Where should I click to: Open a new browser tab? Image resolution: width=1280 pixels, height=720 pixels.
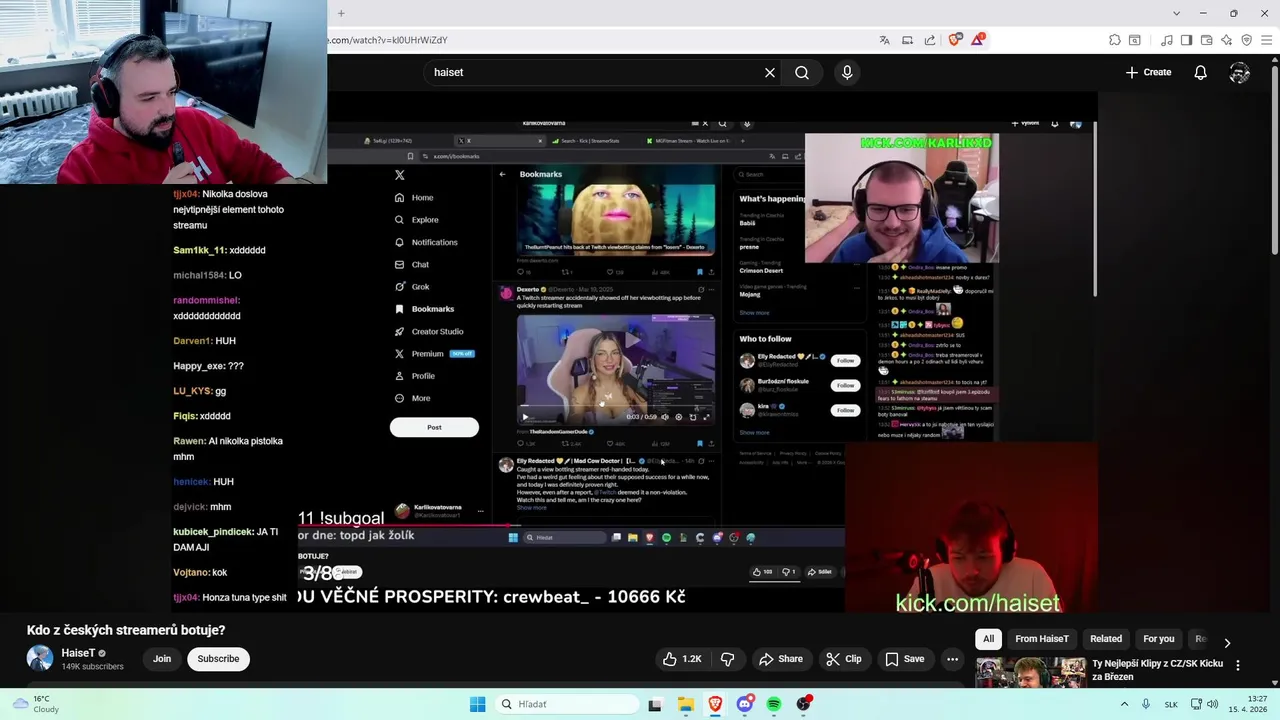[341, 13]
